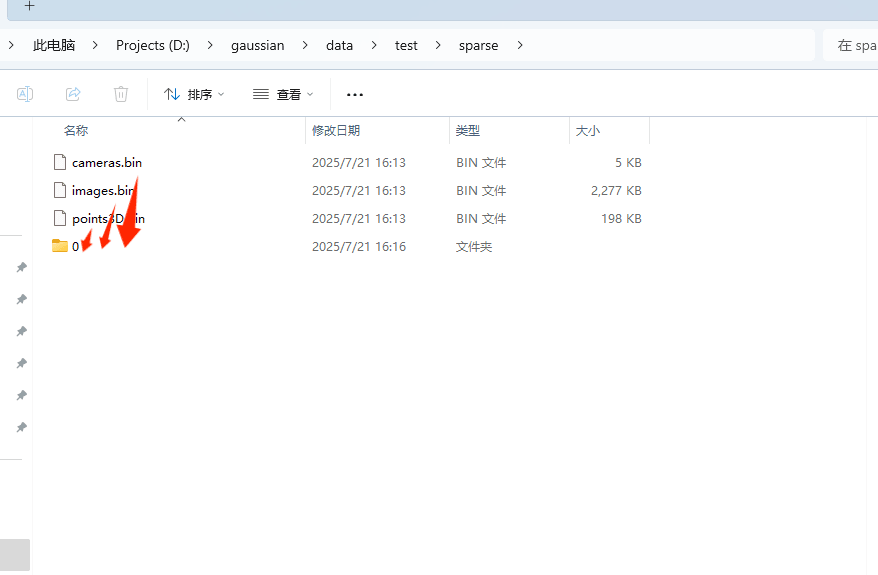Click the topmost pin icon in the left pane

[x=21, y=267]
